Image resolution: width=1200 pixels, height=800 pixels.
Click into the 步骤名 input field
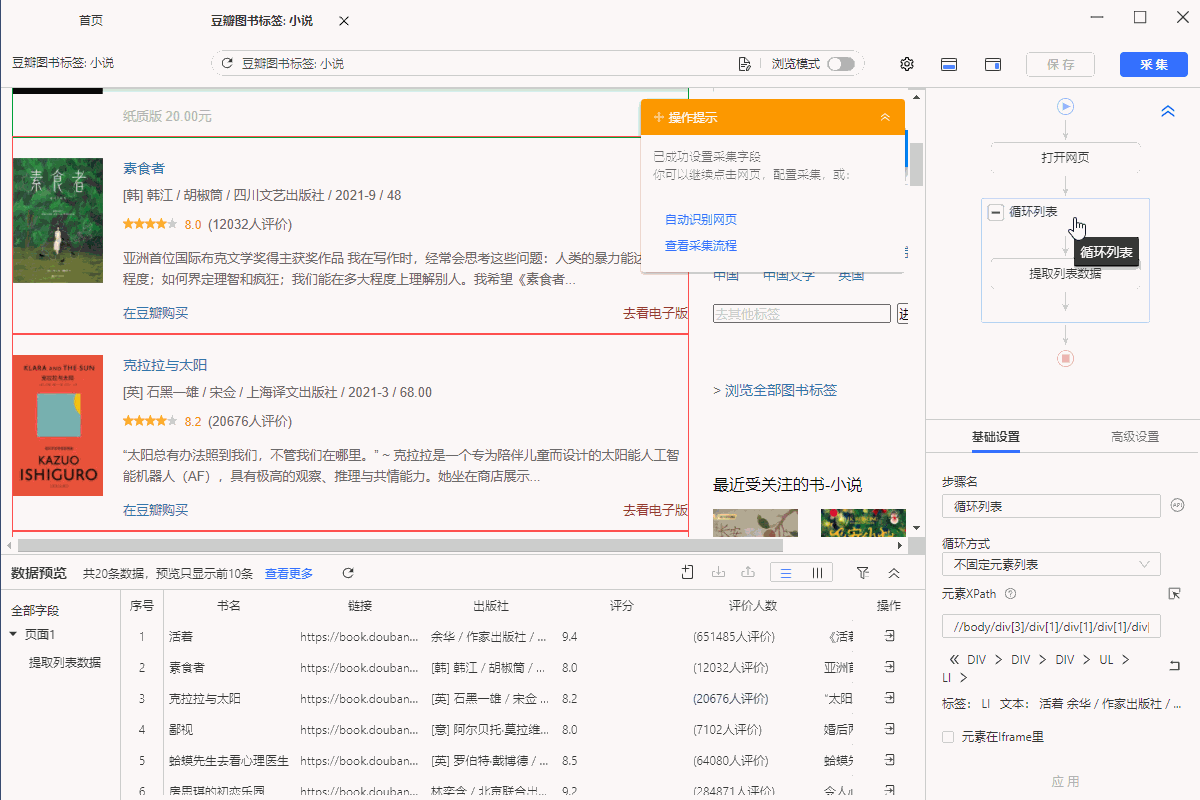click(x=1051, y=506)
